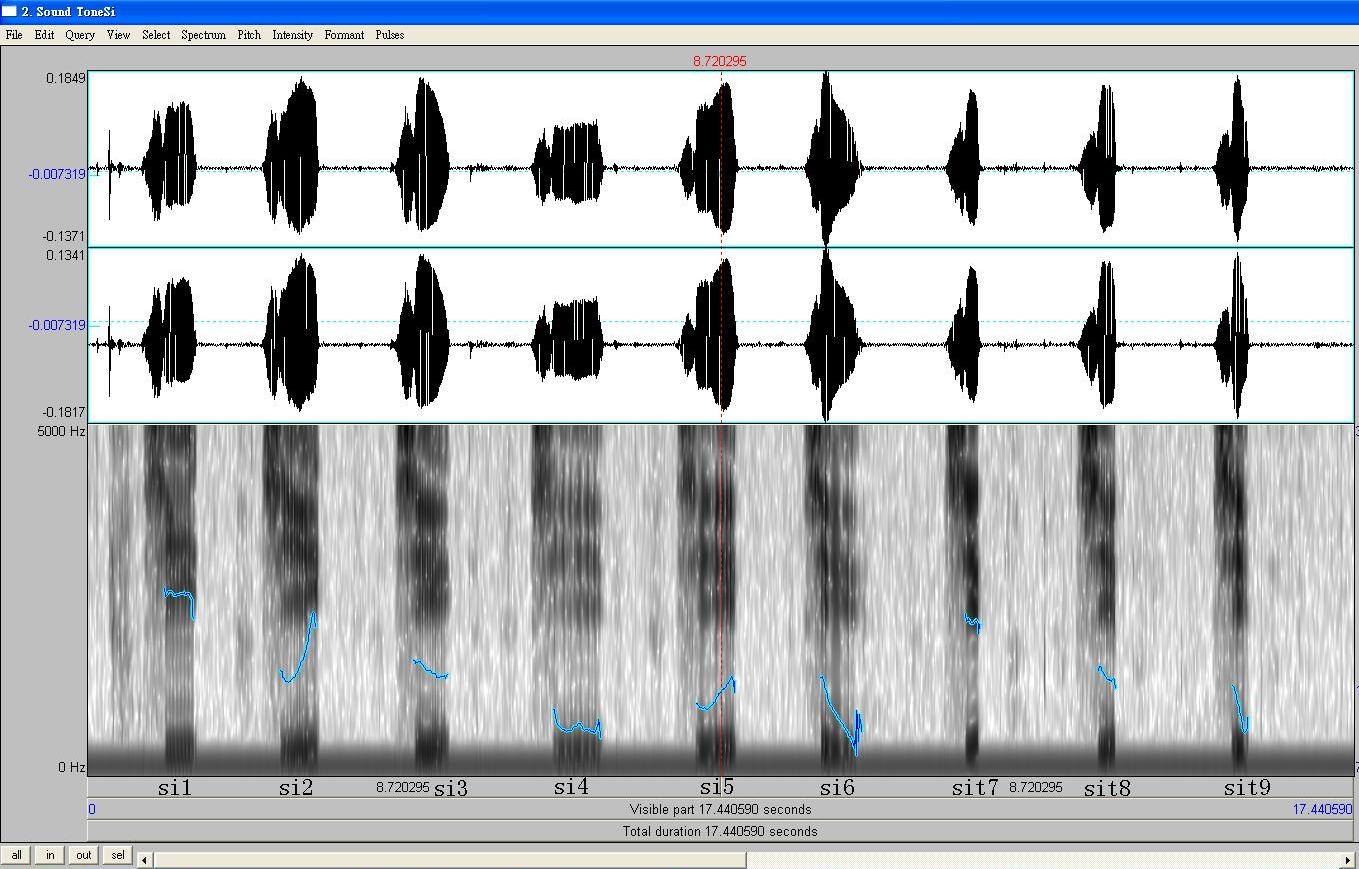Click the sit8 label
1359x869 pixels.
(1107, 788)
